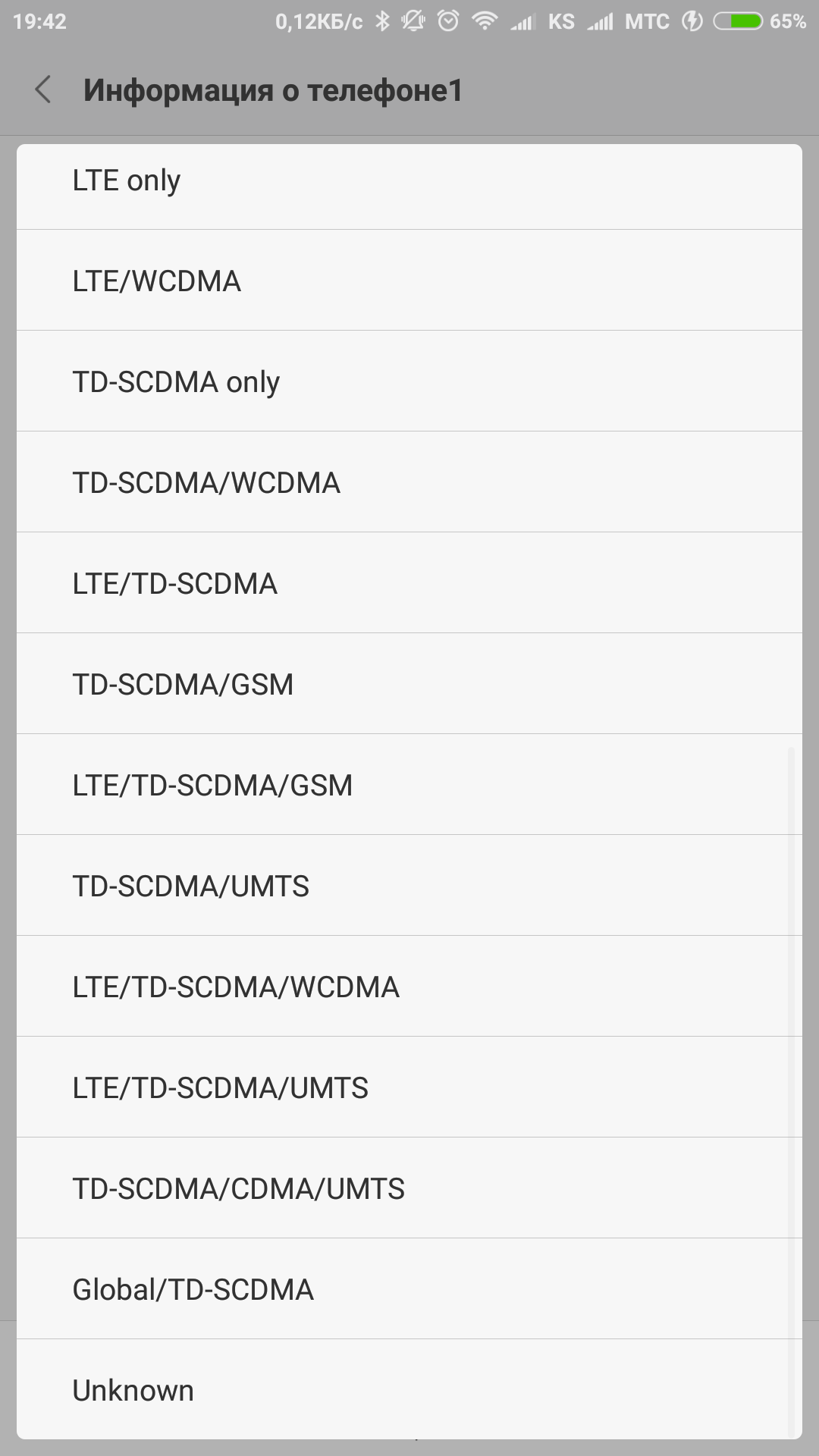Choose LTE/TD-SCDMA mode
Screen dimensions: 819x1456
(x=409, y=583)
